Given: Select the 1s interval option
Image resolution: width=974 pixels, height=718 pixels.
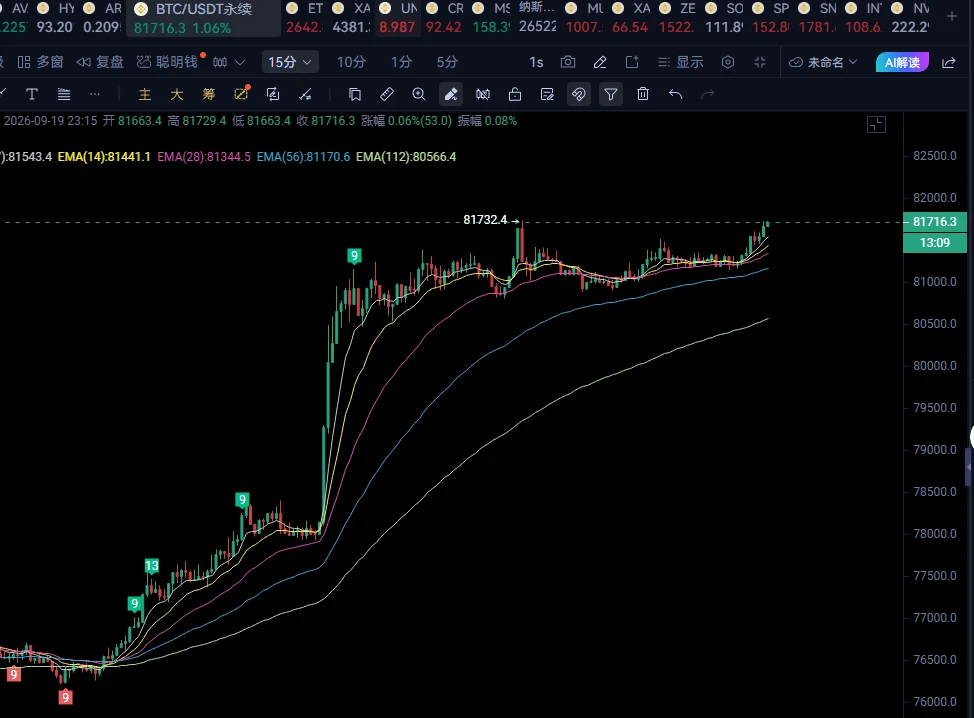Looking at the screenshot, I should (x=536, y=62).
